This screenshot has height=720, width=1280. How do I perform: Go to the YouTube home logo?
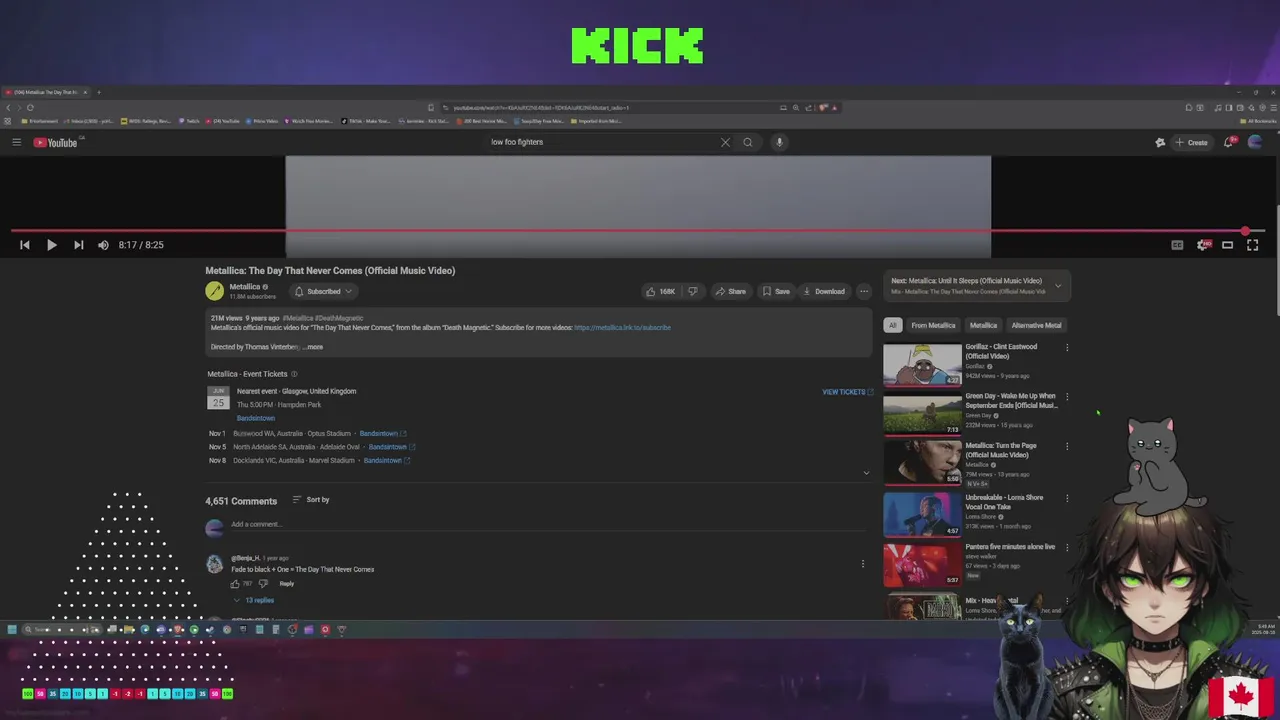55,142
